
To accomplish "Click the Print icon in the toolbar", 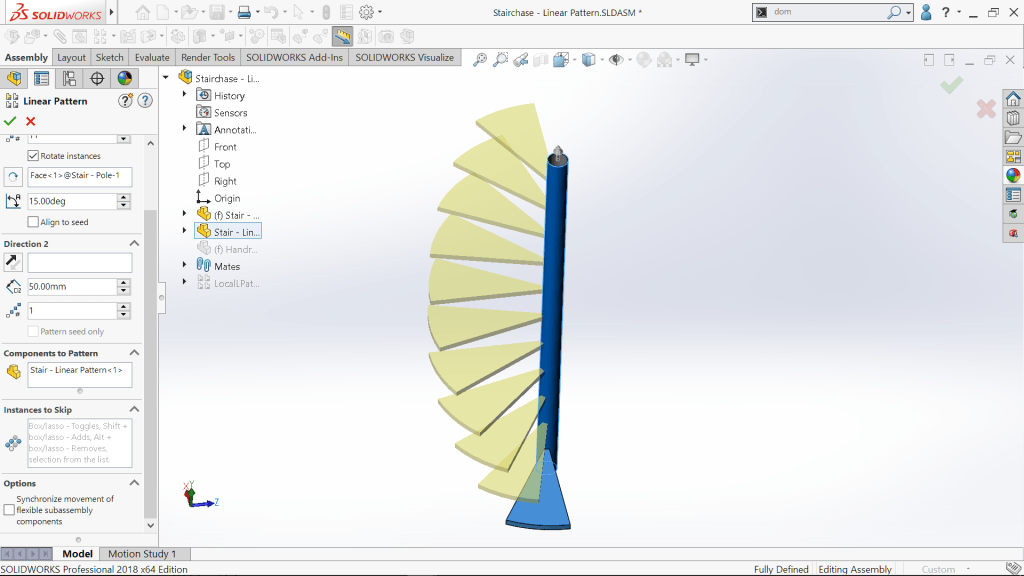I will pos(243,13).
